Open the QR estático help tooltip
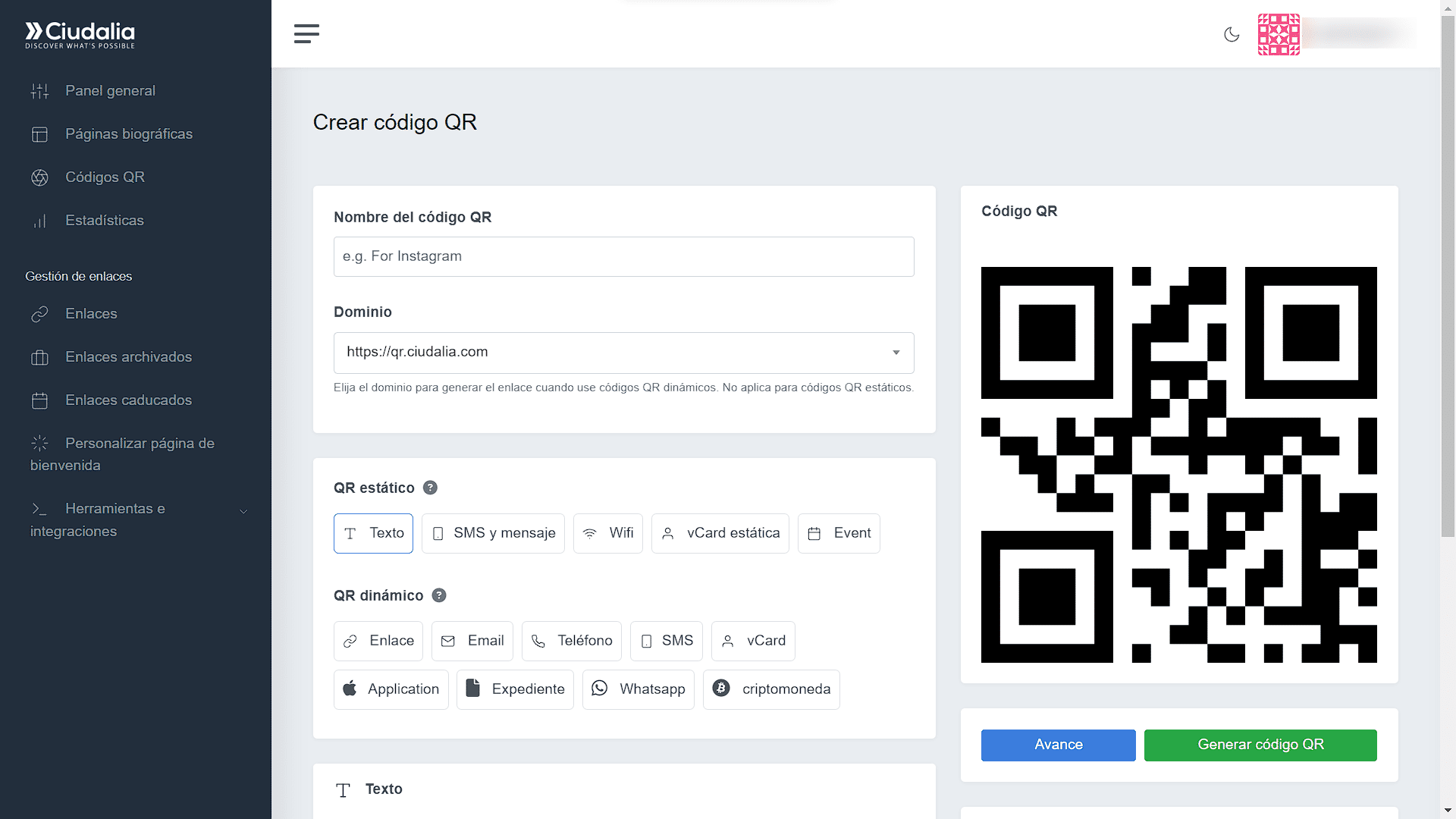Viewport: 1456px width, 819px height. [x=430, y=488]
